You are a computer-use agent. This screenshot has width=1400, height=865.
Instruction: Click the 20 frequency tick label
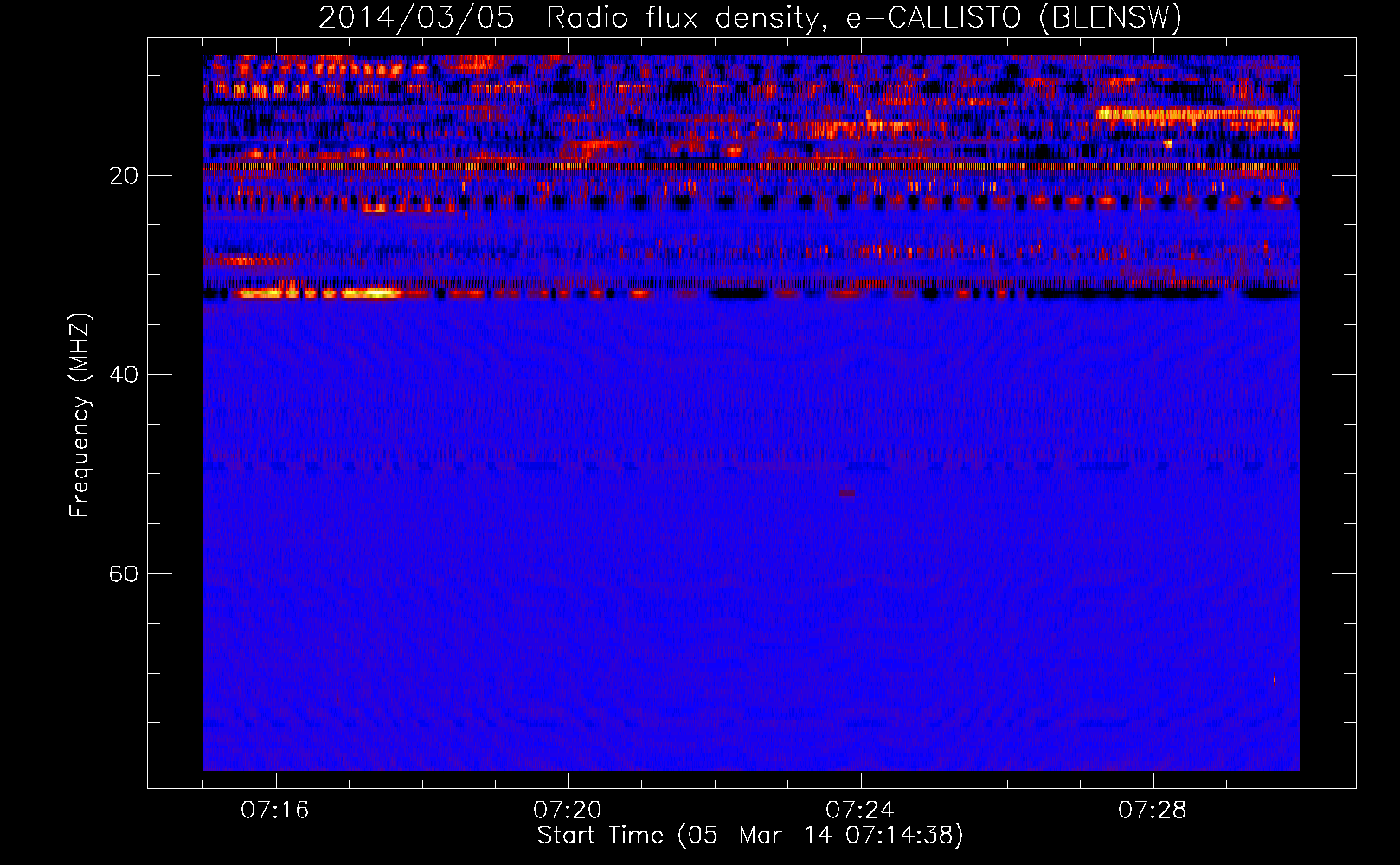(124, 176)
